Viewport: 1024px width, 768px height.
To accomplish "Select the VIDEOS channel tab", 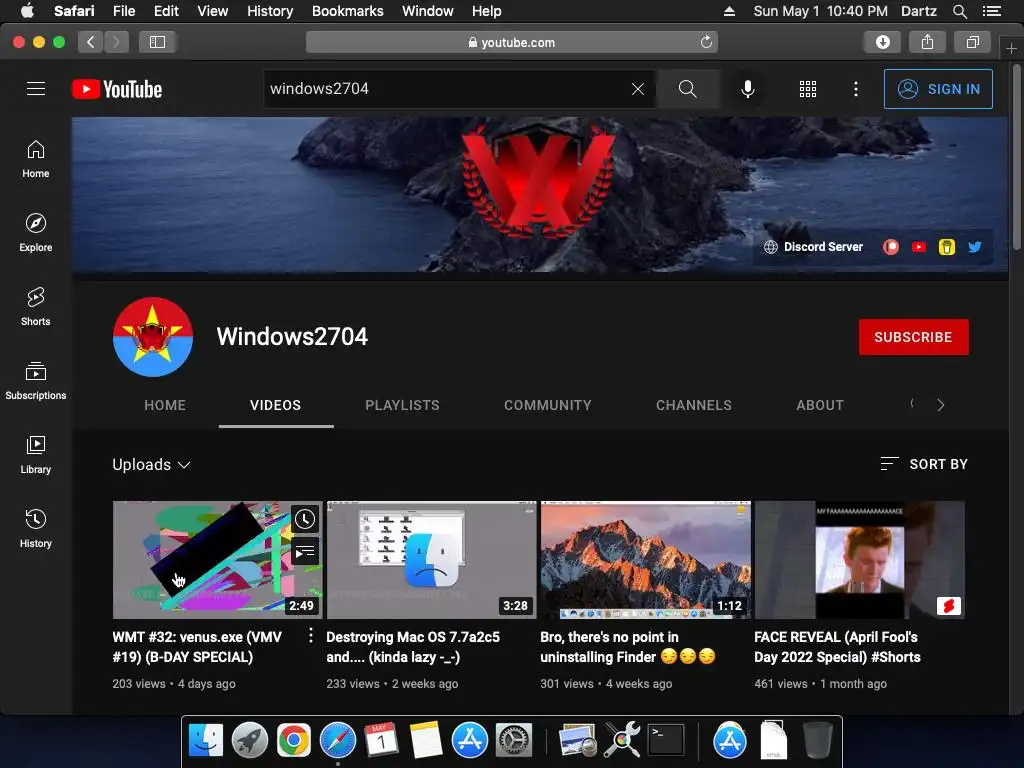I will 276,405.
